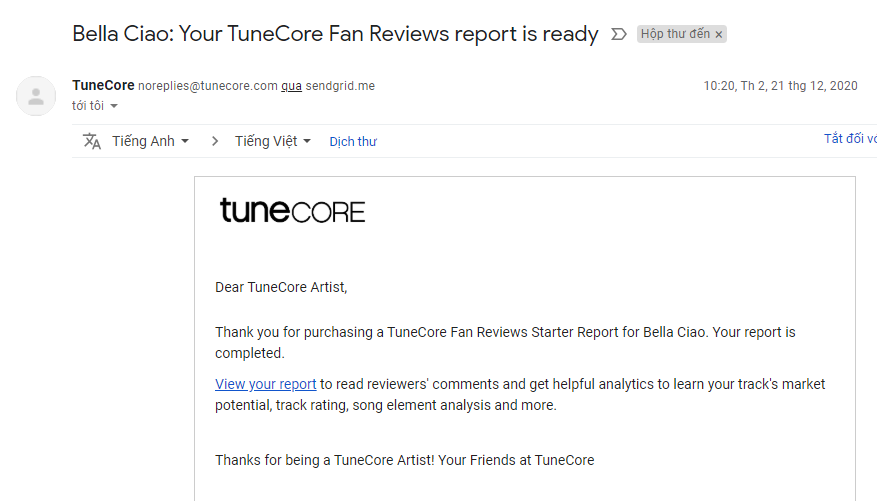
Task: Click the TuneCore logo in the email
Action: pos(292,211)
